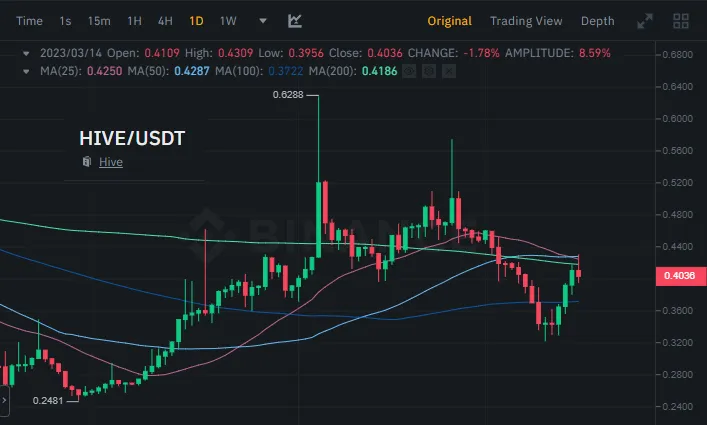This screenshot has height=425, width=707.
Task: Click the HIVE/USDT pair title
Action: [132, 138]
